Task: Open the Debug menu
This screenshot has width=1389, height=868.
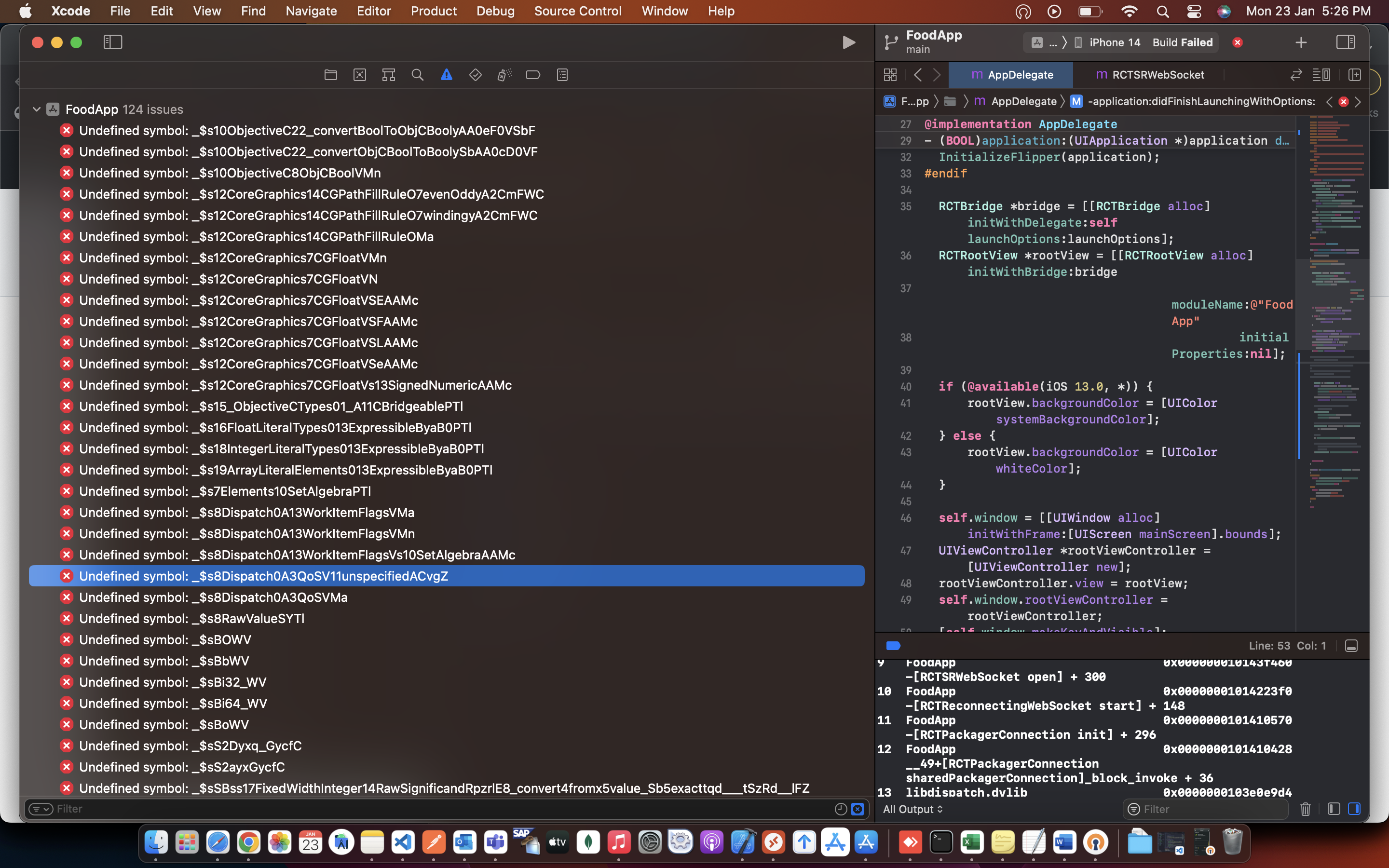Action: click(x=495, y=11)
